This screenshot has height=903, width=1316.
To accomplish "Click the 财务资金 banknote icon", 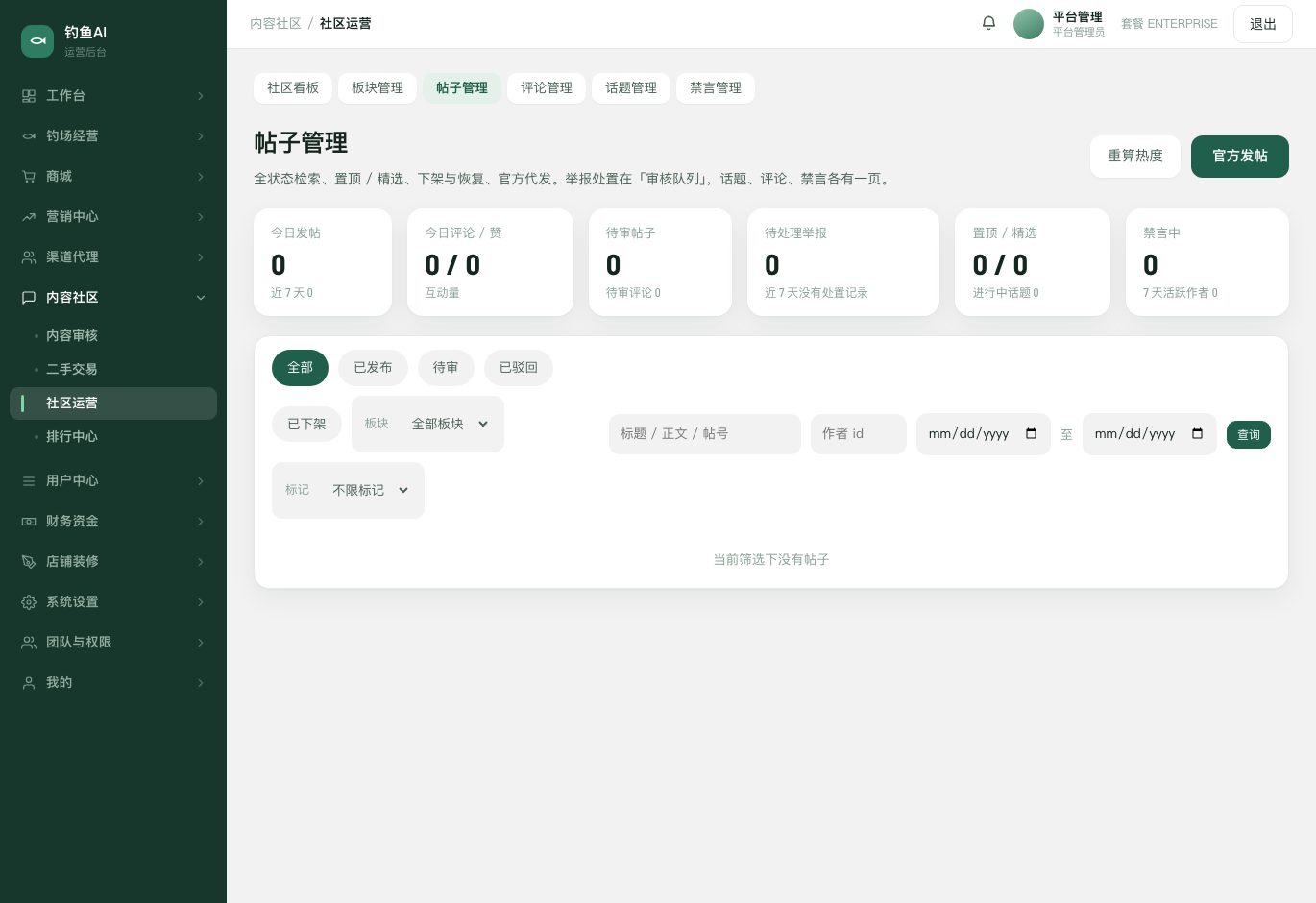I will 29,522.
